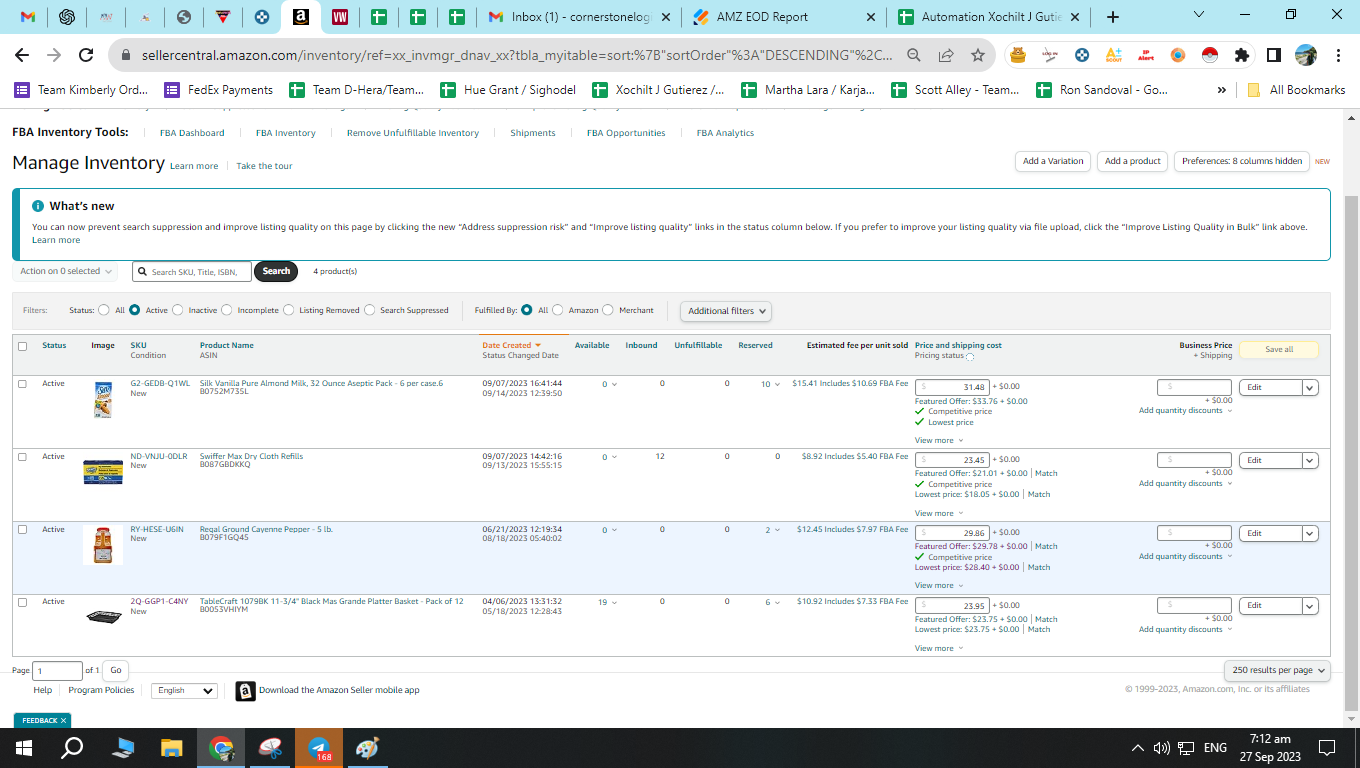View site information lock icon
The width and height of the screenshot is (1360, 768).
pyautogui.click(x=127, y=55)
